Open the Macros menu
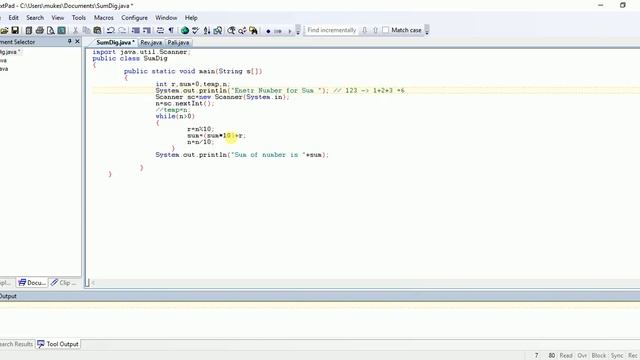The height and width of the screenshot is (360, 640). pyautogui.click(x=104, y=18)
